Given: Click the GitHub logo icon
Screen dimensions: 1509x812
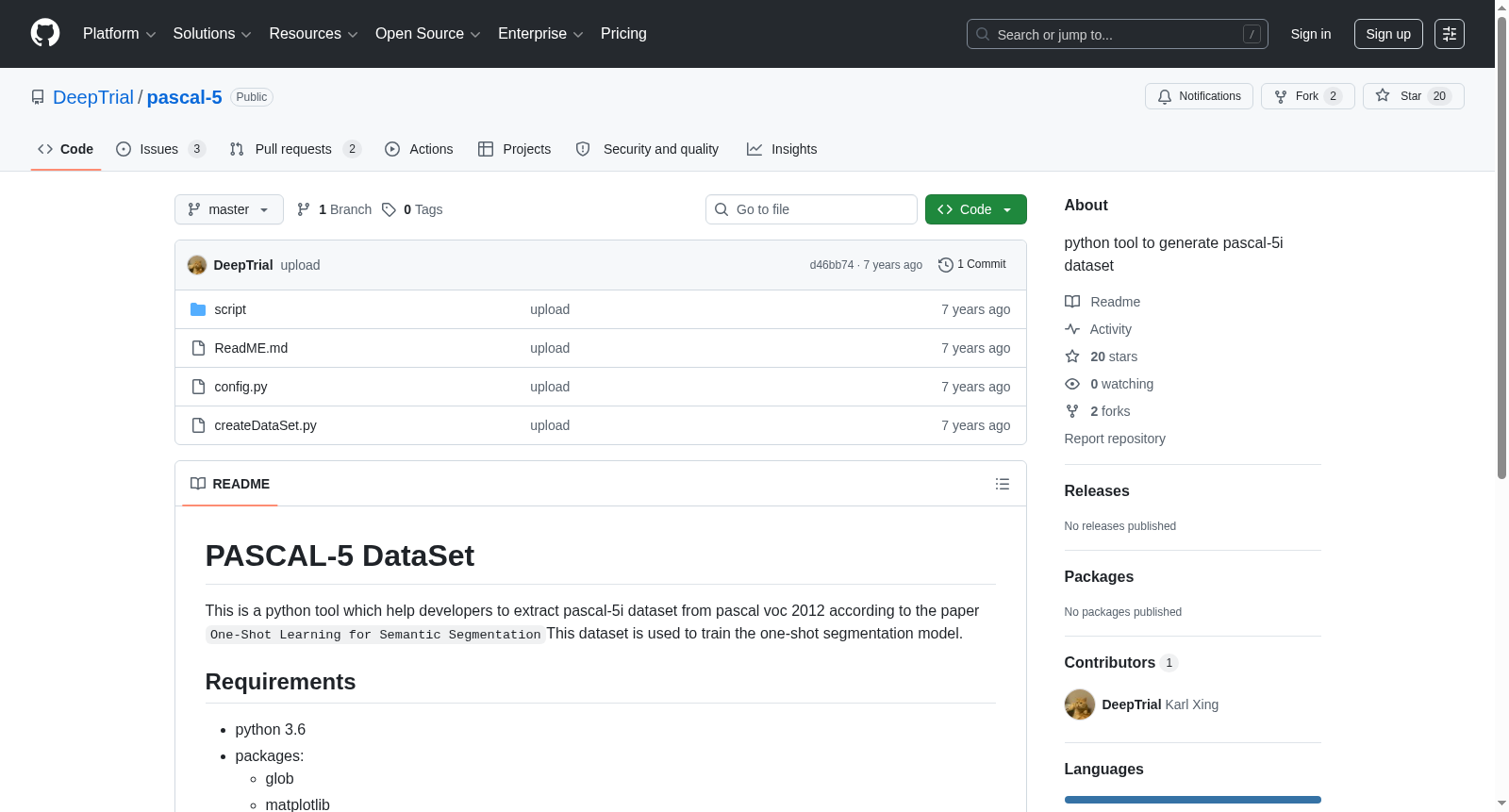Looking at the screenshot, I should click(x=45, y=34).
